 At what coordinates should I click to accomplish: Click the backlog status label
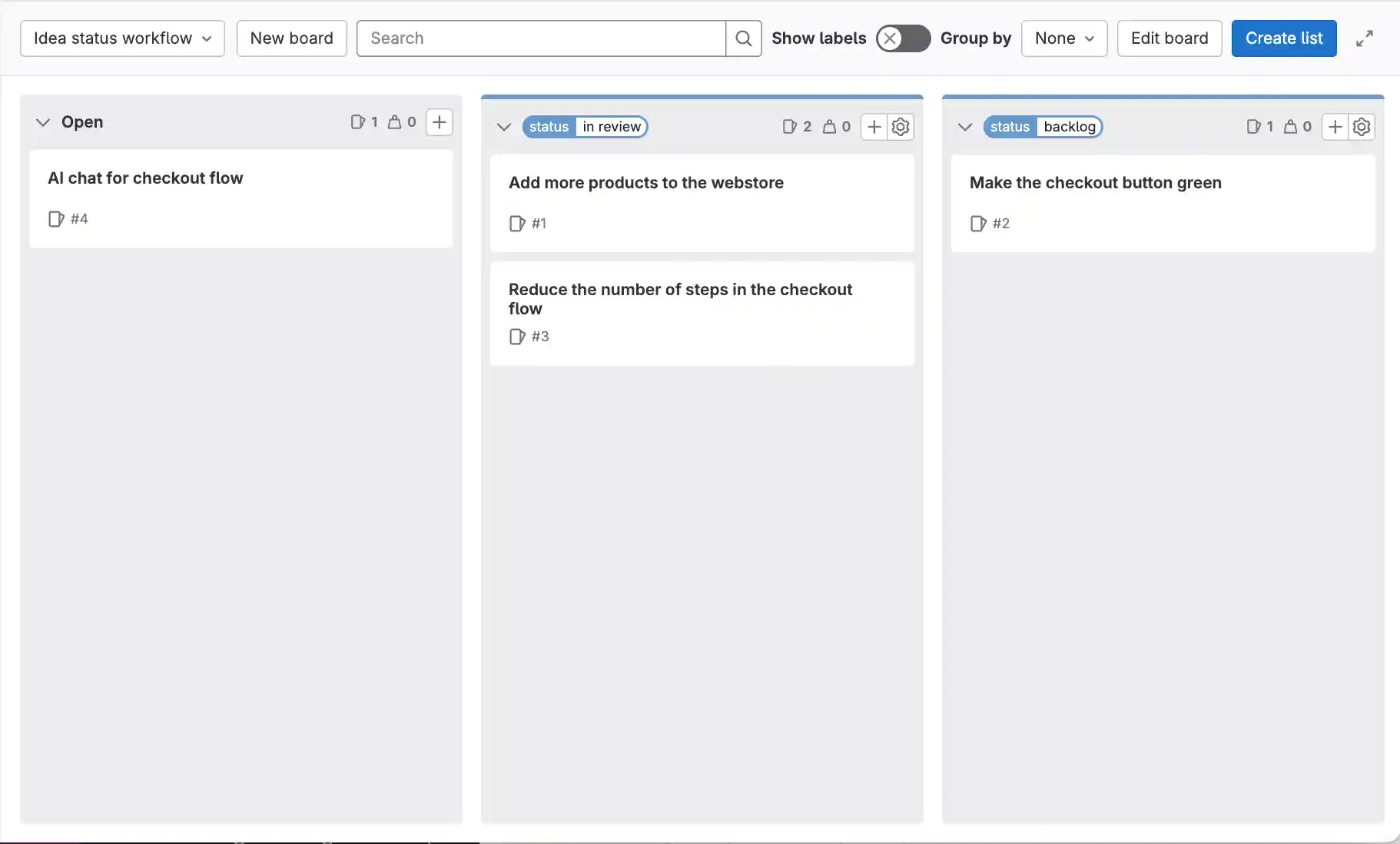click(1070, 127)
